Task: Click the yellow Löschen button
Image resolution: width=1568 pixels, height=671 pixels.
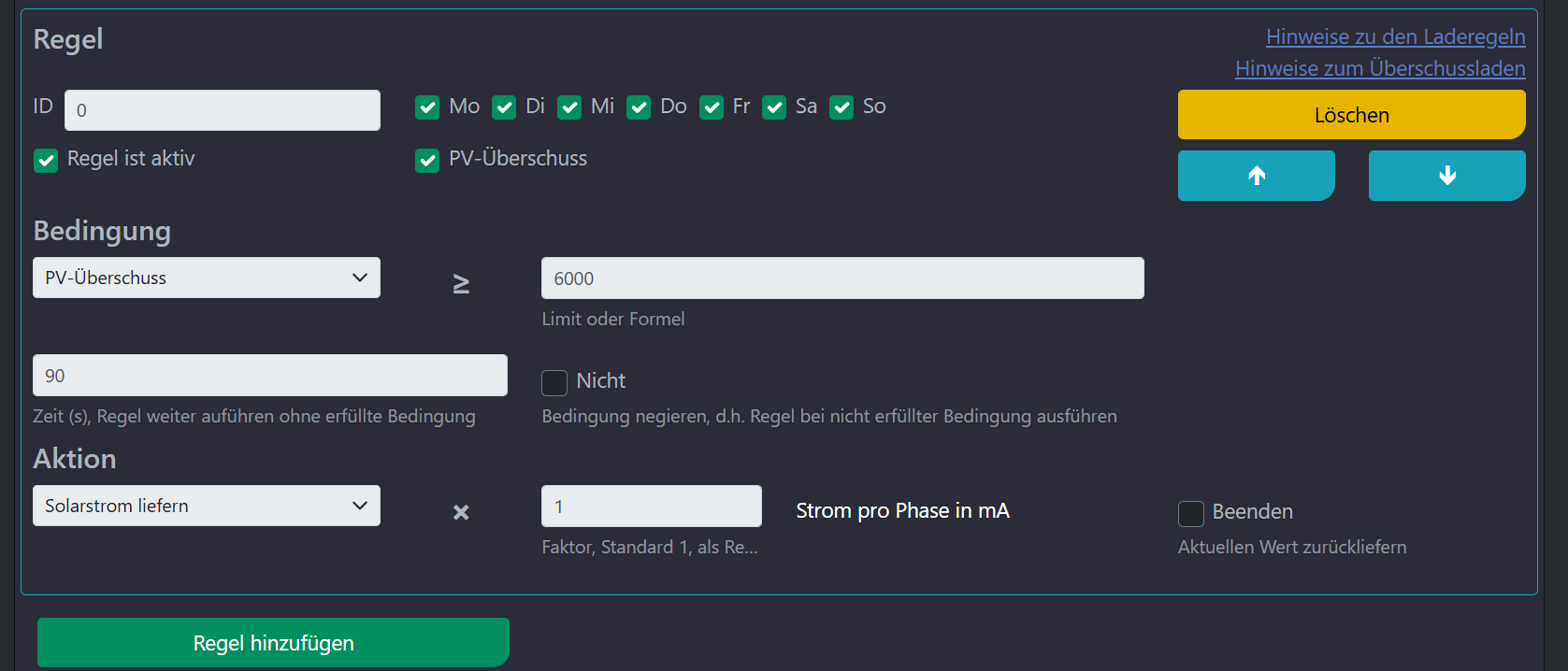Action: point(1351,115)
